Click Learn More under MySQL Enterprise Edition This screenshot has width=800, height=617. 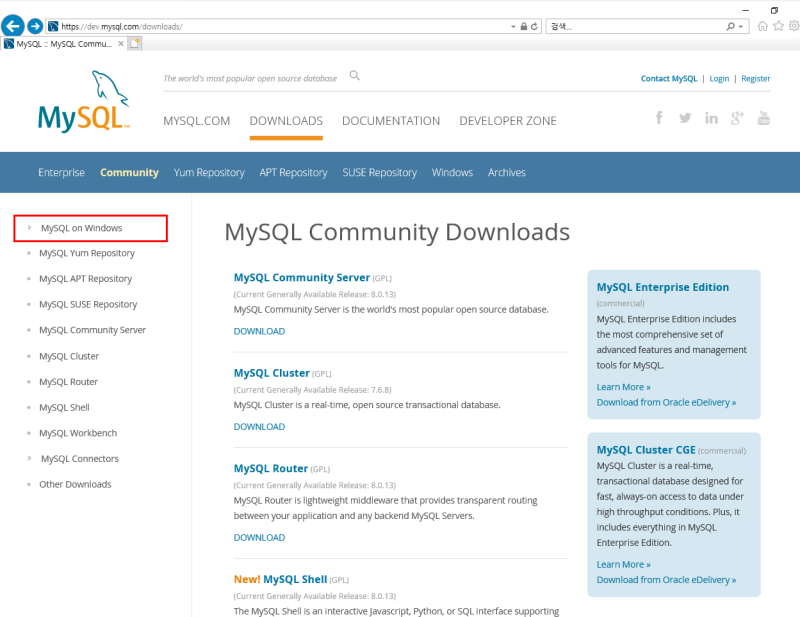(x=621, y=386)
